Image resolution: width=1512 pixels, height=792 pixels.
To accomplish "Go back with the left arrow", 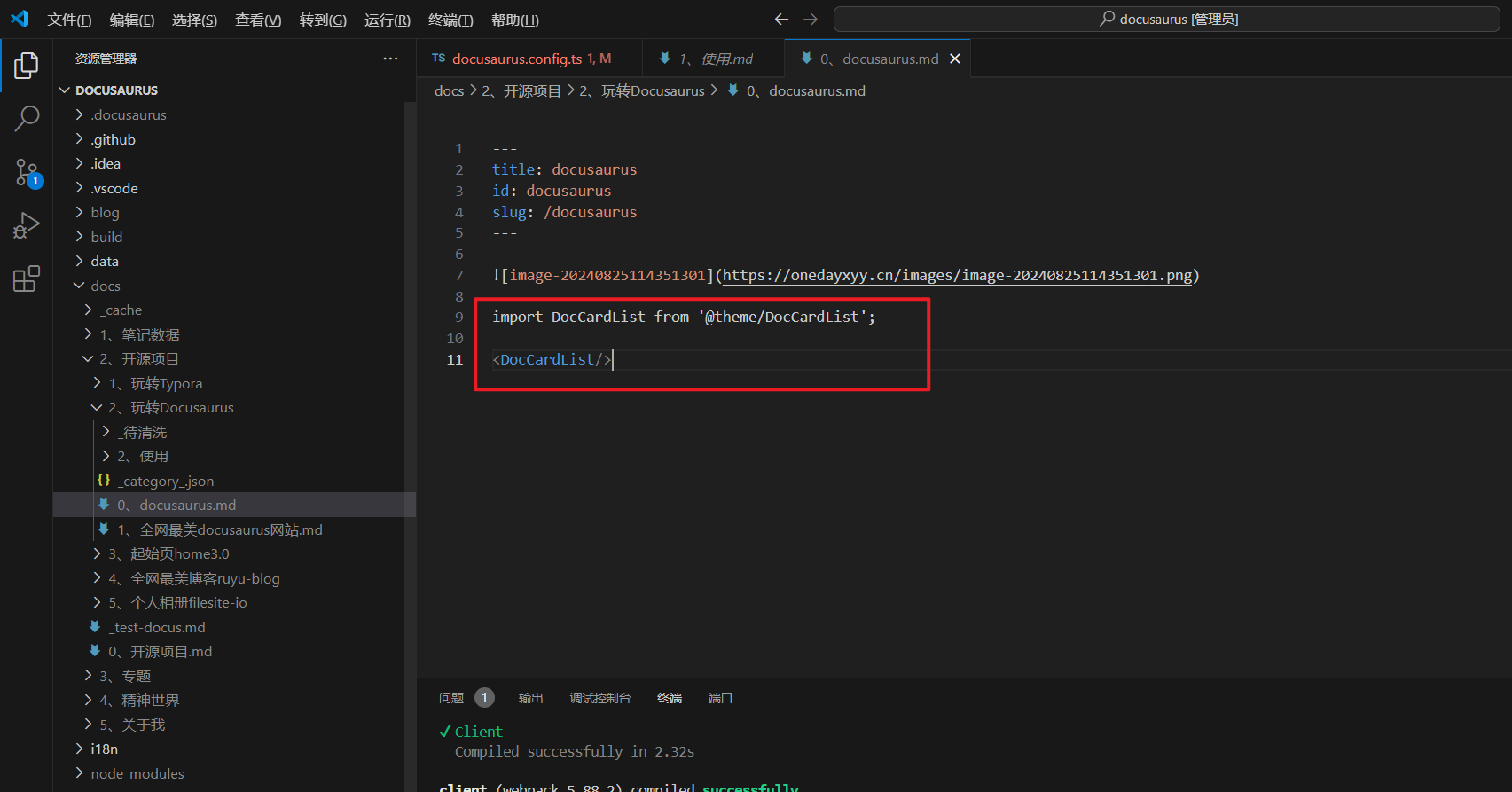I will (x=781, y=19).
